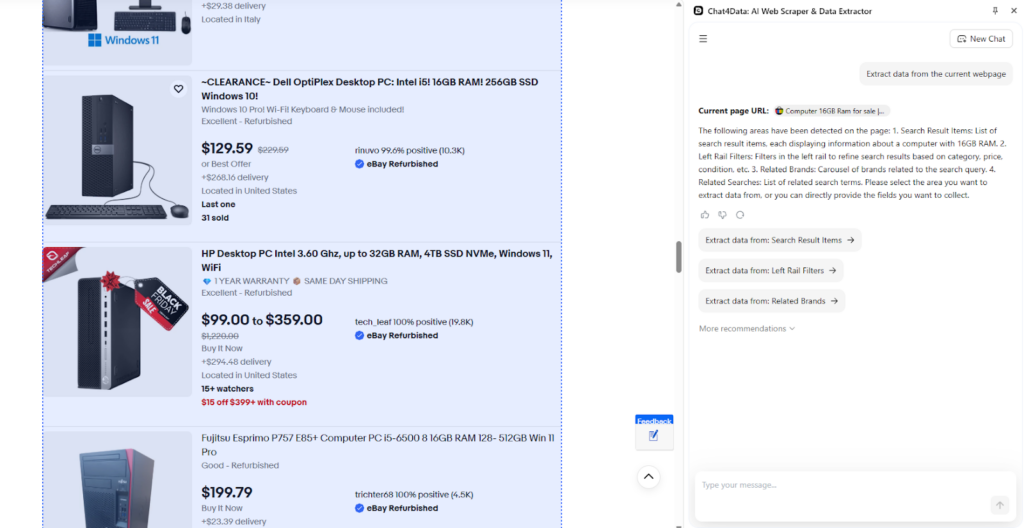Viewport: 1024px width, 528px height.
Task: Click the scroll to top arrow button
Action: 648,476
